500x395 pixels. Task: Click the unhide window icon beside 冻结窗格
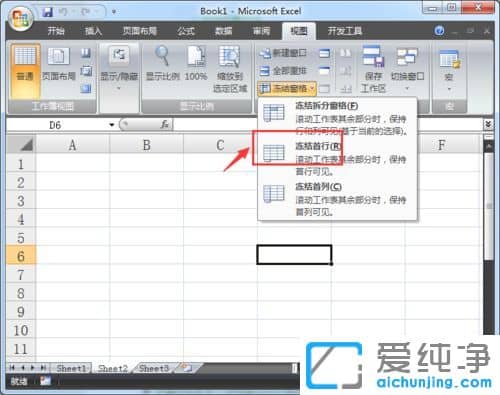click(324, 88)
